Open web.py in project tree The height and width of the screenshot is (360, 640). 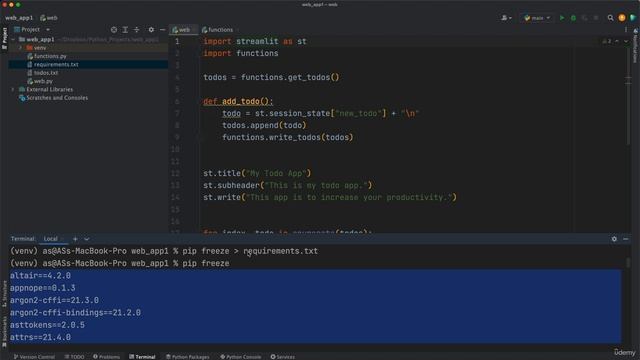click(43, 81)
